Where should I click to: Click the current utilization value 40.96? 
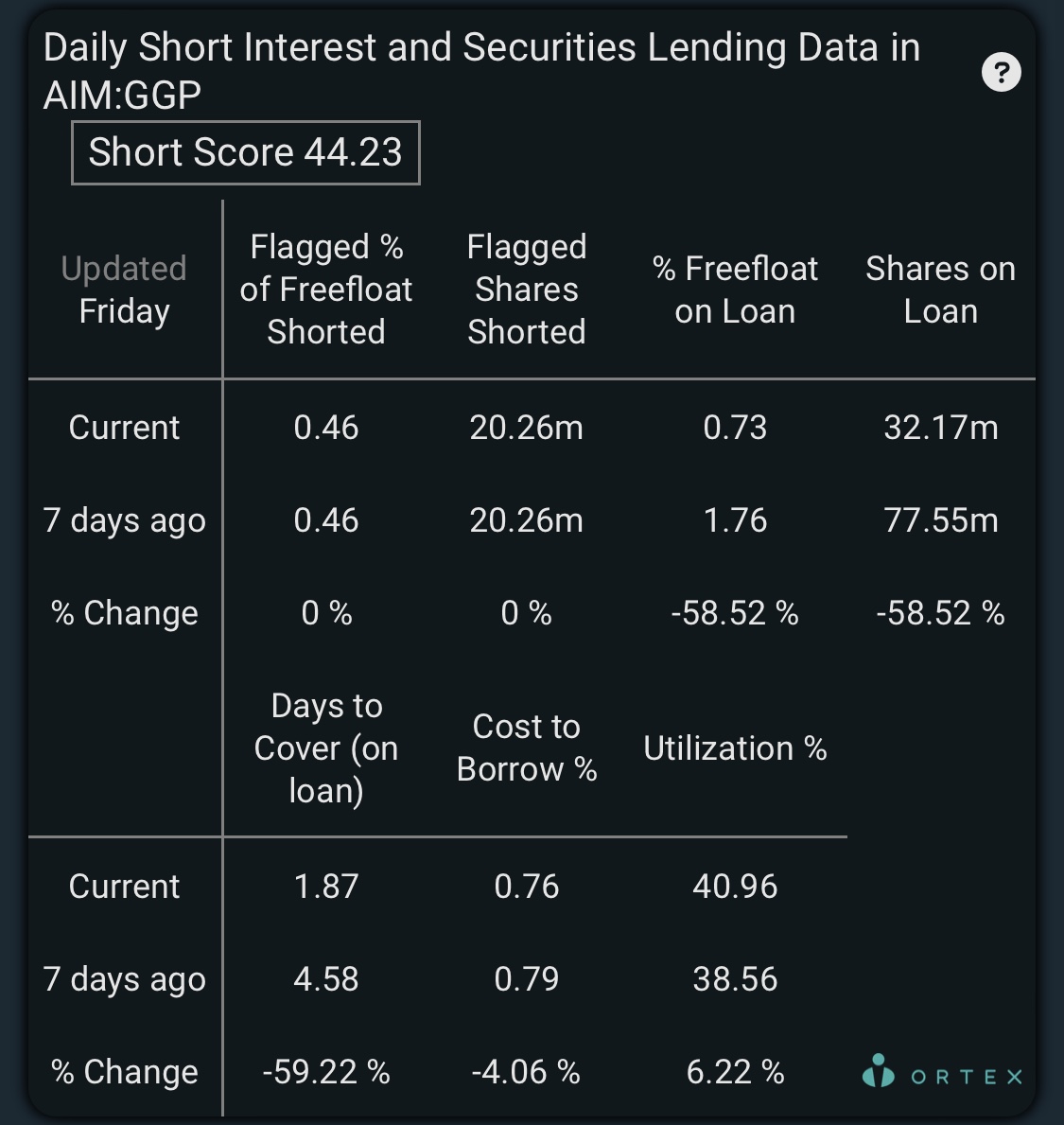735,886
